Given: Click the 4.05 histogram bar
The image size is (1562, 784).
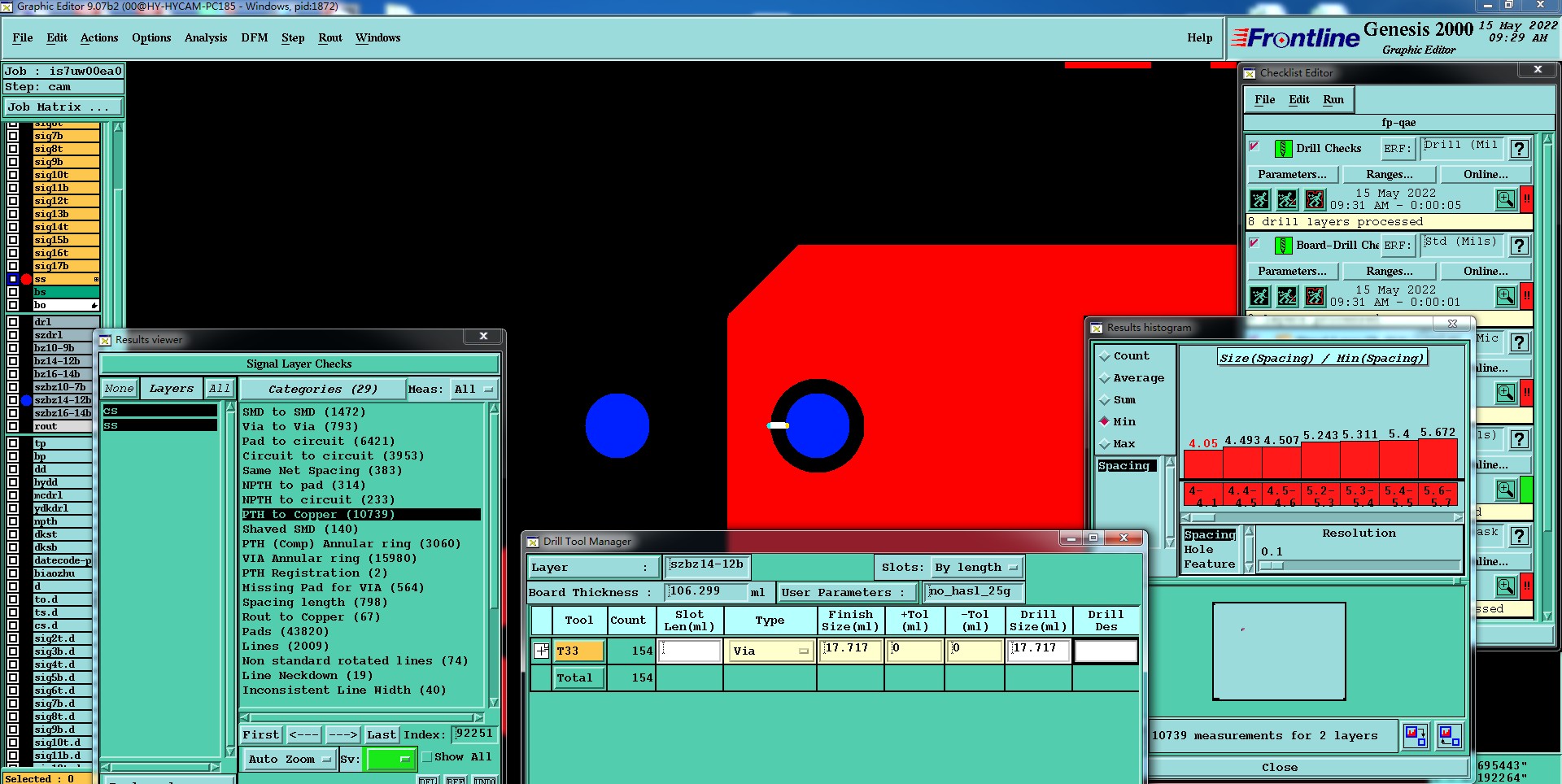Looking at the screenshot, I should tap(1203, 464).
